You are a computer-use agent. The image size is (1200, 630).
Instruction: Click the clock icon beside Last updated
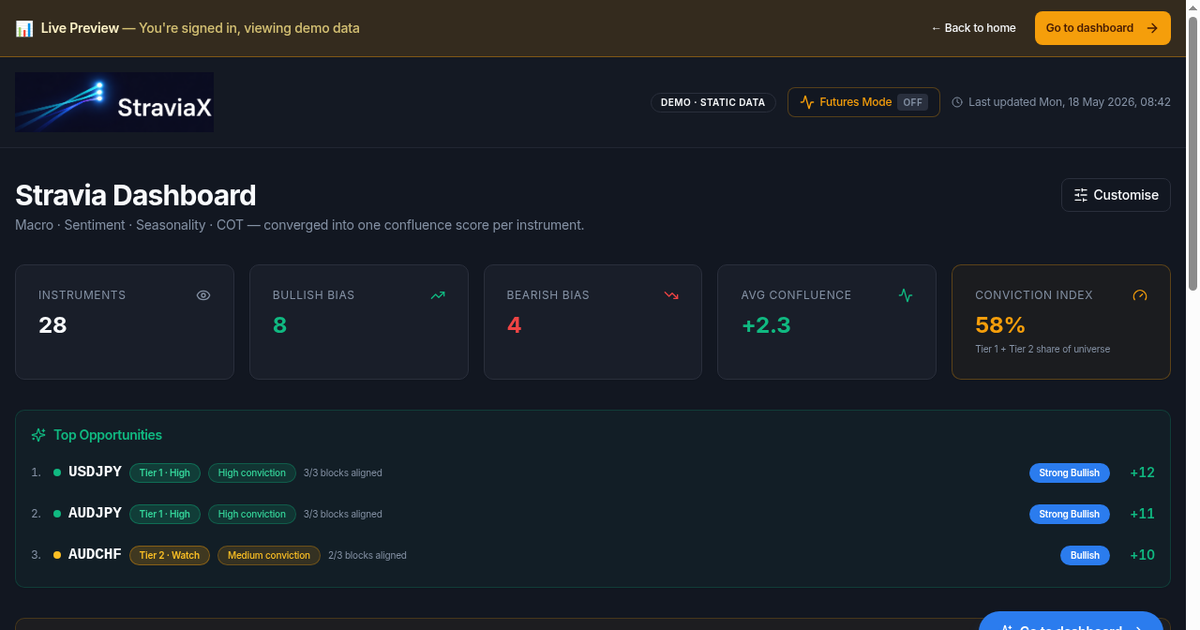click(957, 102)
